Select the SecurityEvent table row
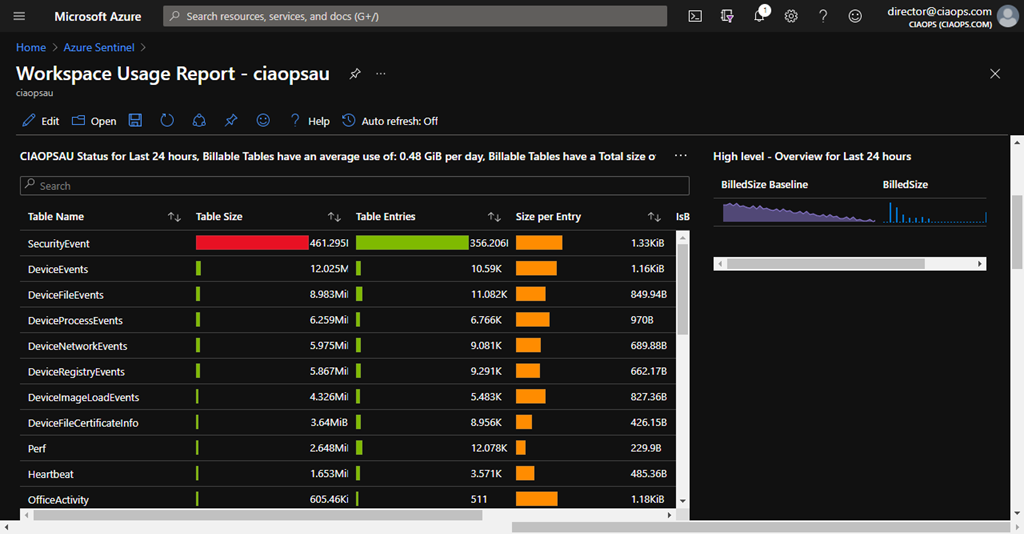 [59, 244]
